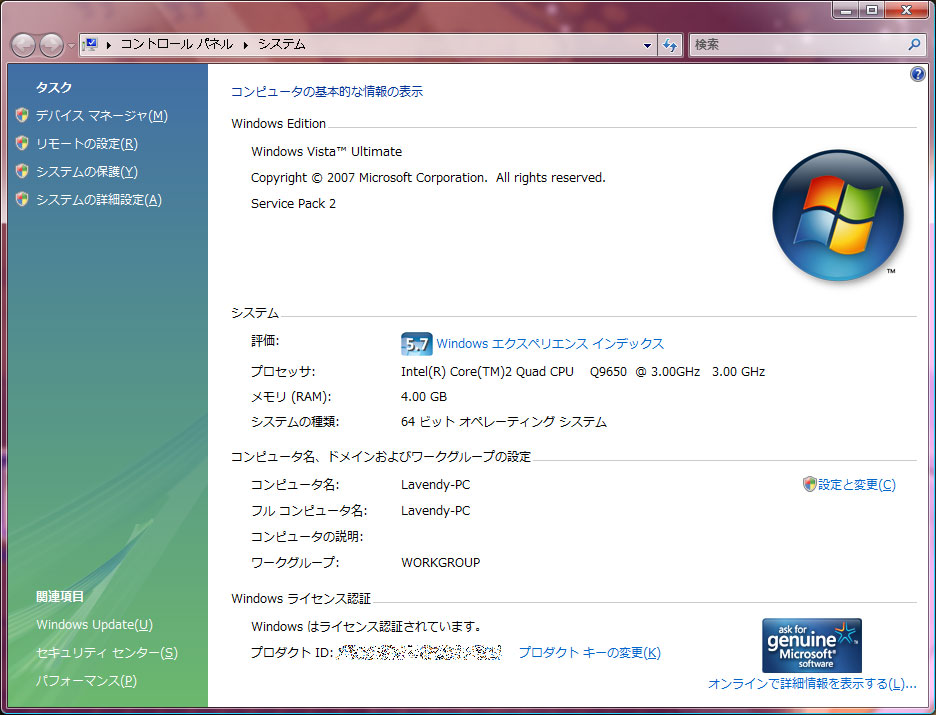Click the 評価: label
936x715 pixels.
point(265,341)
